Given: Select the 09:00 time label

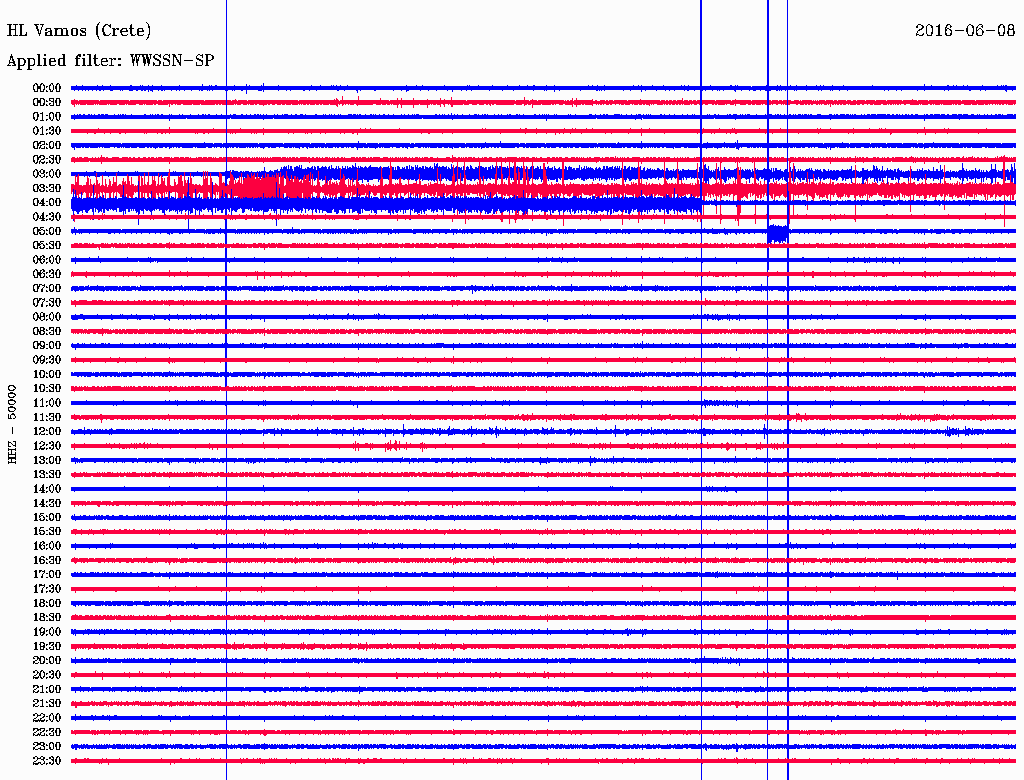Looking at the screenshot, I should (x=47, y=346).
